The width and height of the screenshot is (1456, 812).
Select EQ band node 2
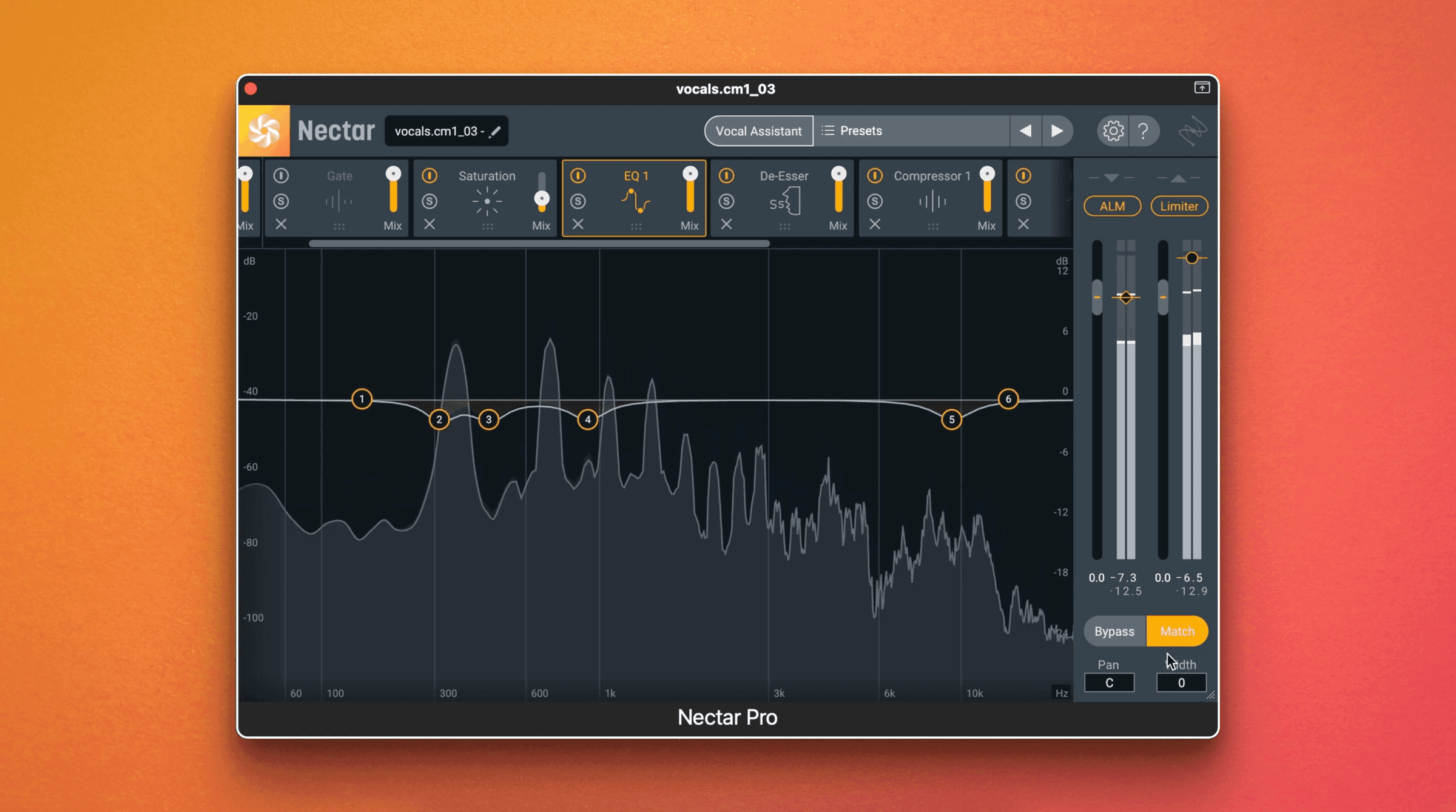click(439, 420)
